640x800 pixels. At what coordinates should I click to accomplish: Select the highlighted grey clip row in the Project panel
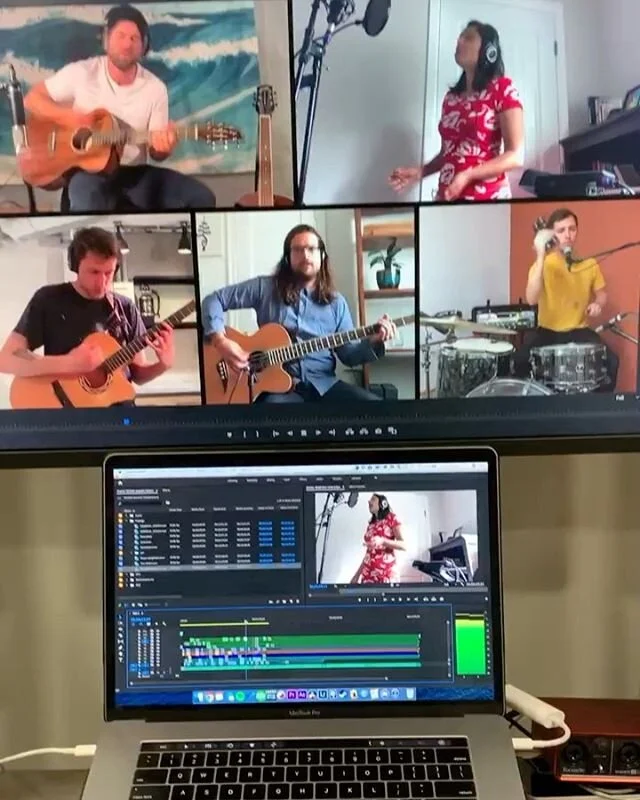[210, 567]
